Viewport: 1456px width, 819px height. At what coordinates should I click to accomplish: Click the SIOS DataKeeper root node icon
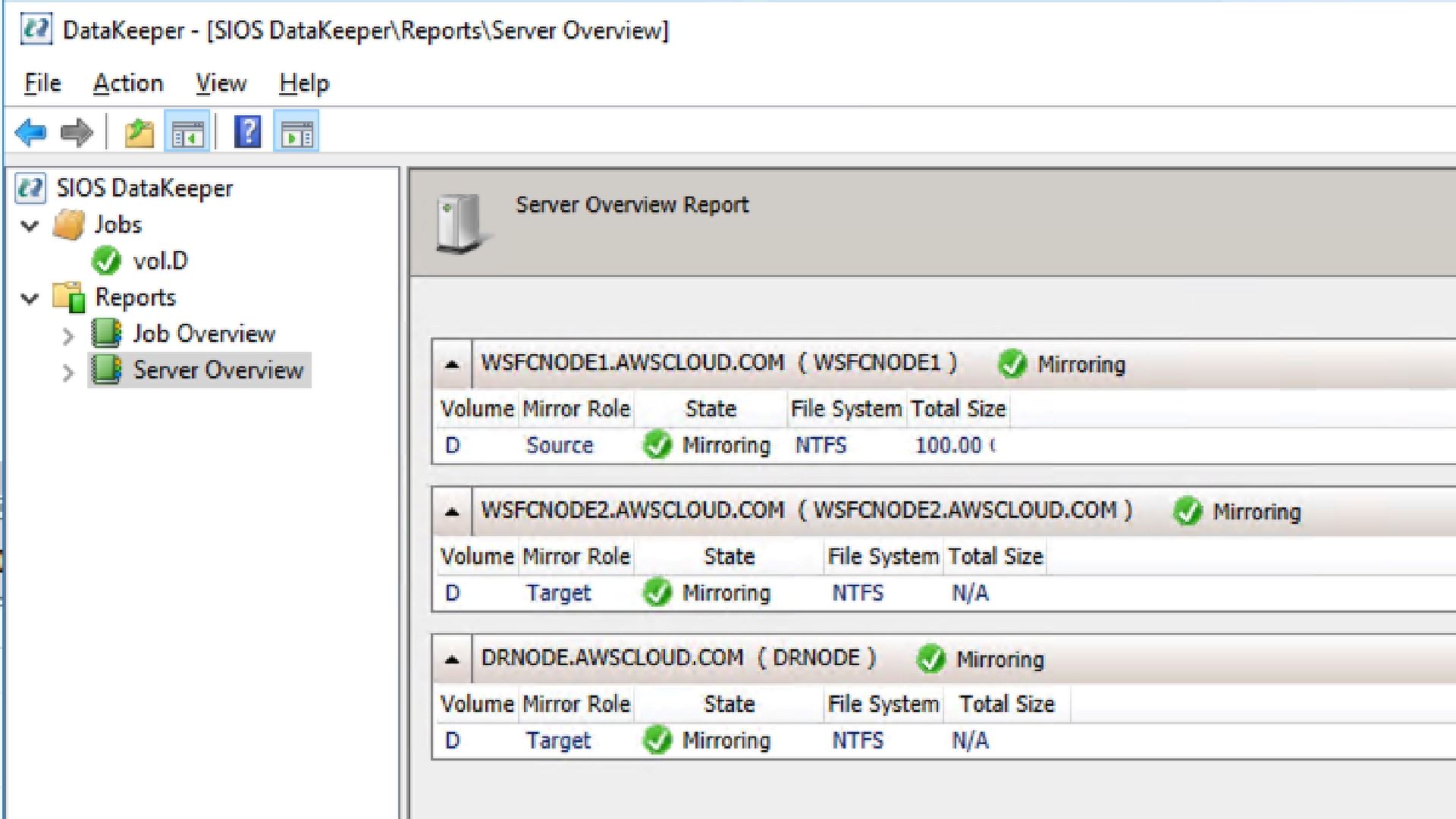point(31,188)
